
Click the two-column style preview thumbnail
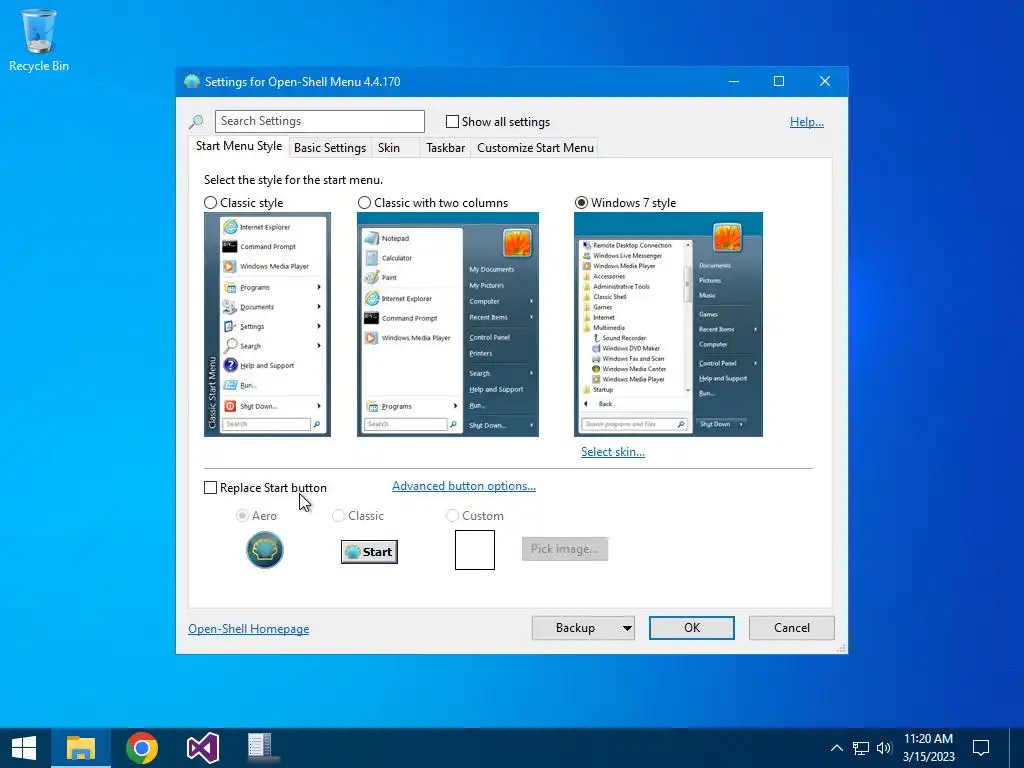coord(448,325)
